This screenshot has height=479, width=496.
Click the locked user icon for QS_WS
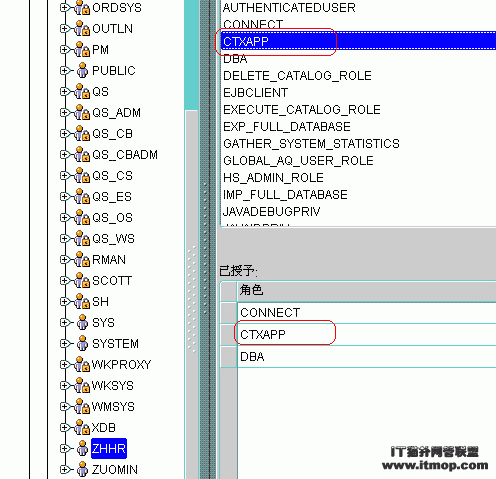tap(82, 239)
